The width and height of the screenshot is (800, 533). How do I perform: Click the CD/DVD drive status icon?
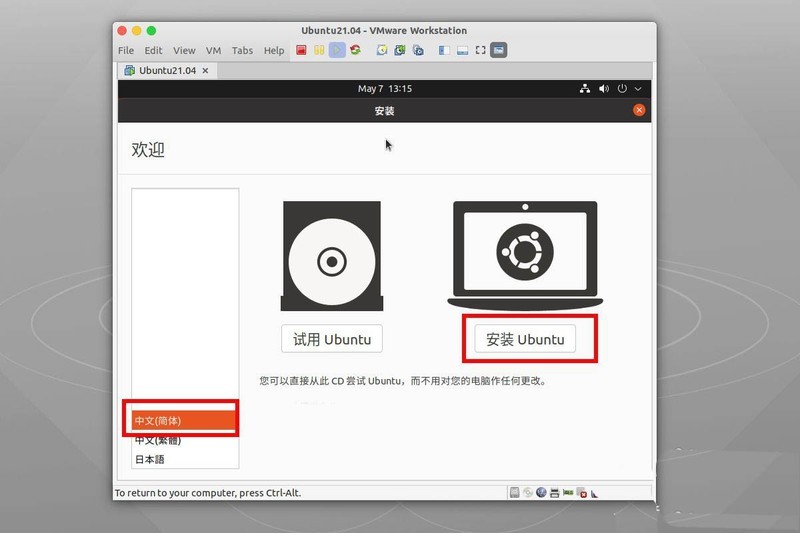pyautogui.click(x=528, y=493)
